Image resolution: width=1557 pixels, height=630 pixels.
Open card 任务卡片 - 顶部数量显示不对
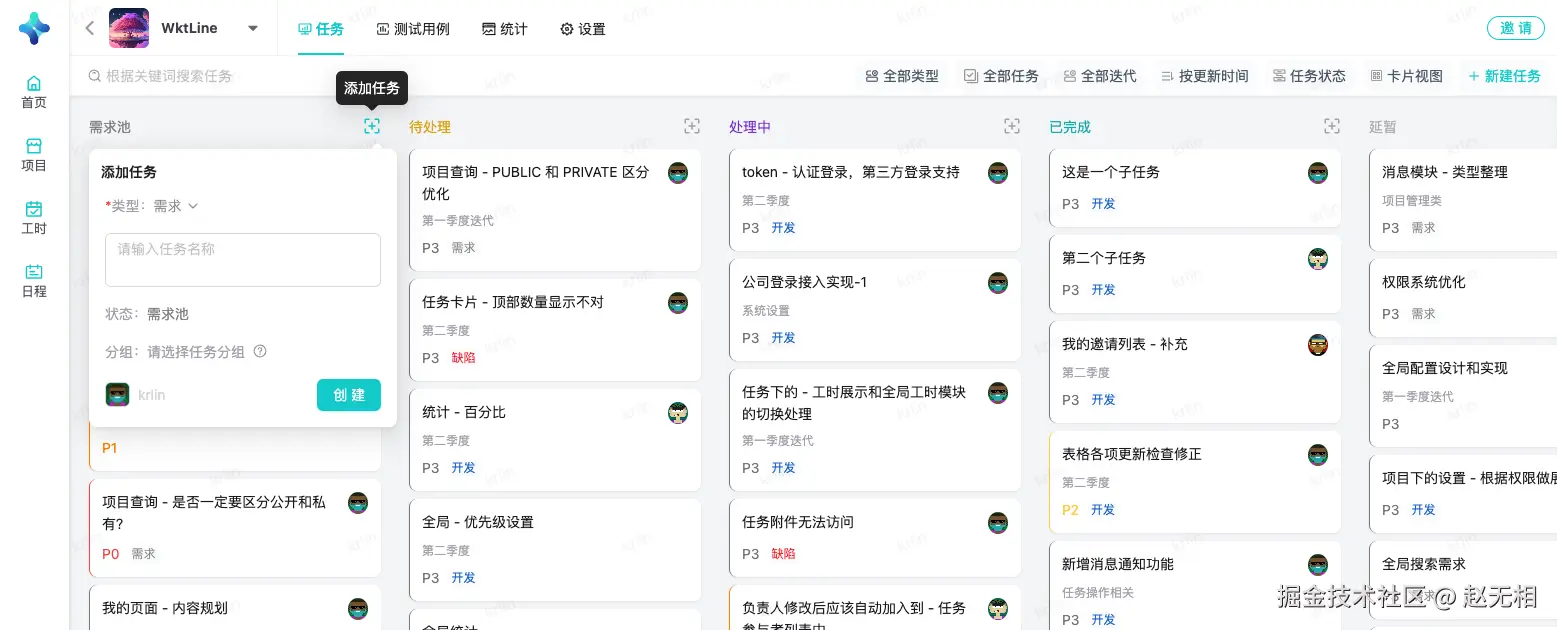coord(555,330)
